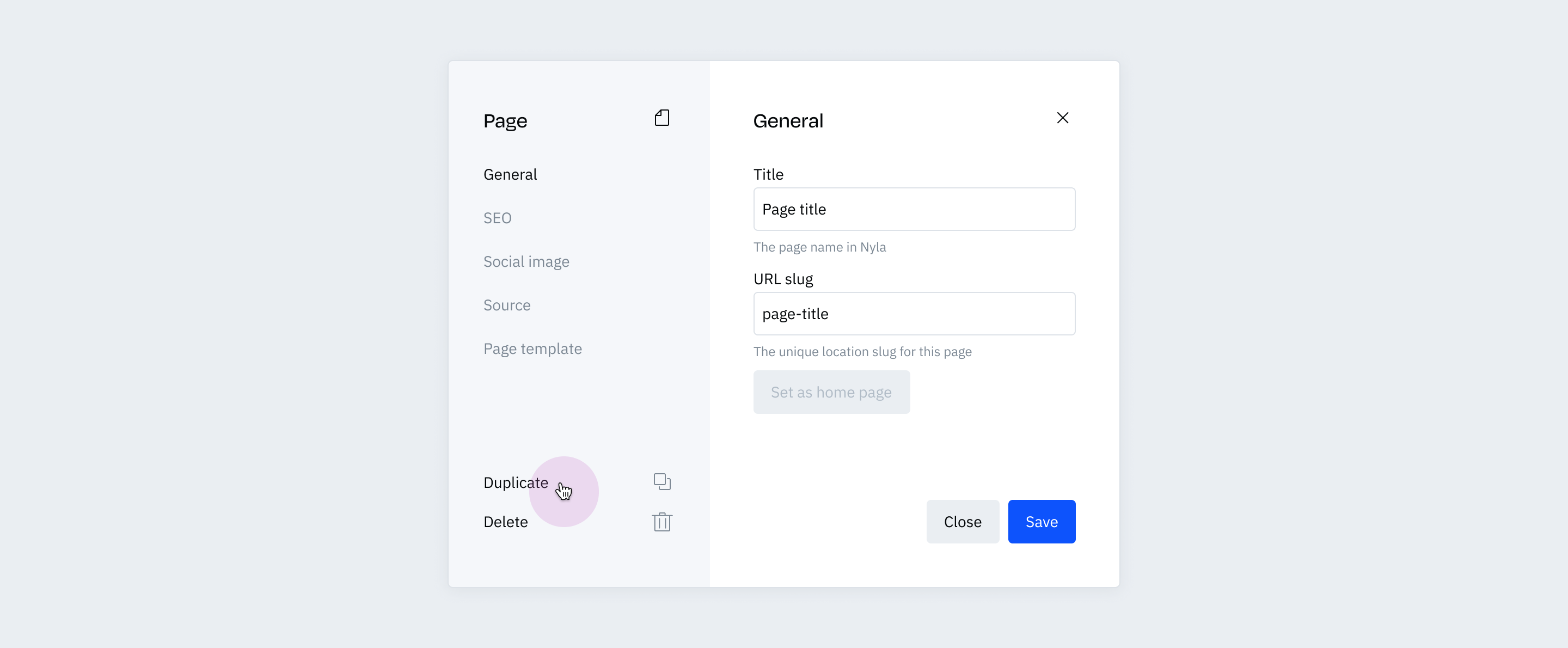
Task: Expand the SEO settings section
Action: coord(498,217)
